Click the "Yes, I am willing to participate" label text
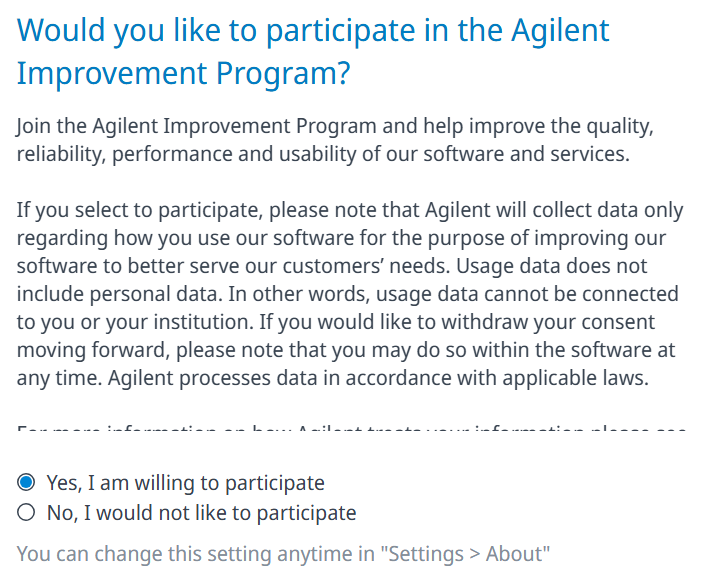This screenshot has height=575, width=710. tap(185, 483)
